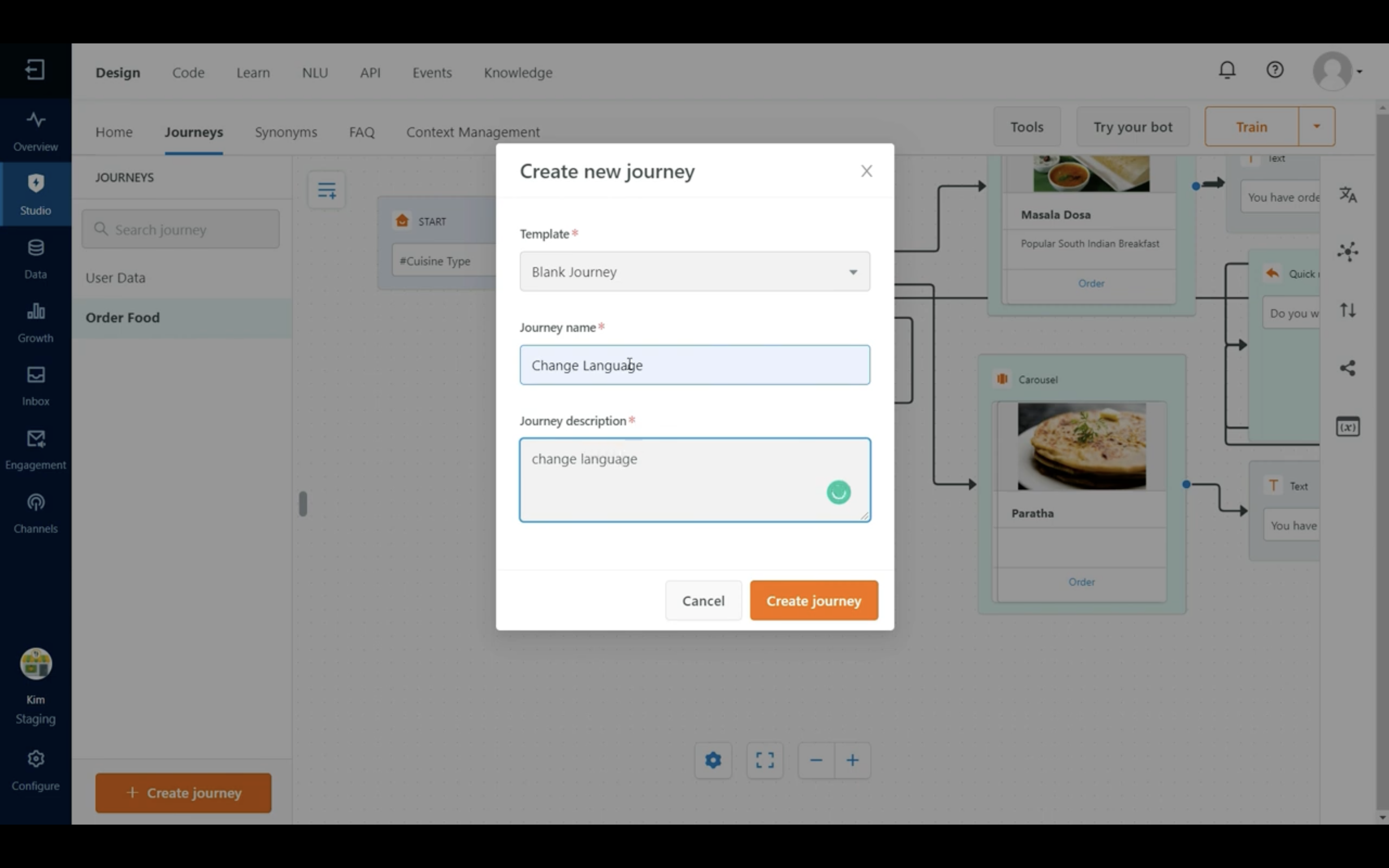This screenshot has width=1389, height=868.
Task: Click the Journey description text area
Action: (694, 480)
